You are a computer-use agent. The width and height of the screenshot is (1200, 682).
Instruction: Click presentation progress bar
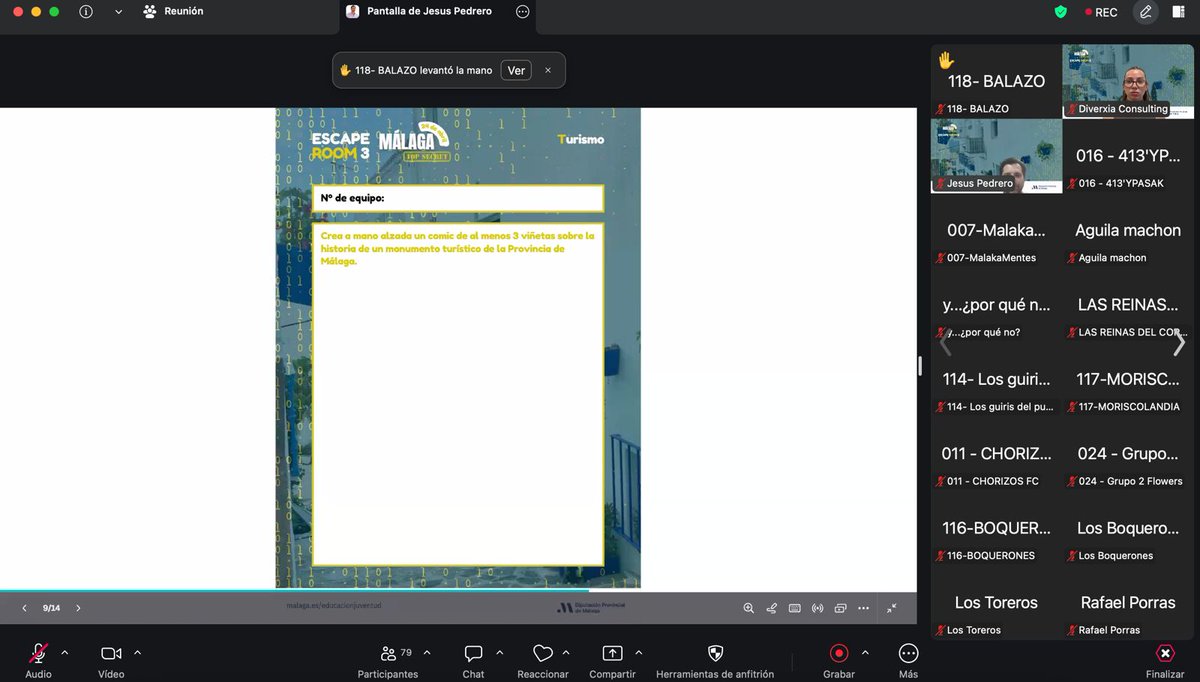(458, 590)
